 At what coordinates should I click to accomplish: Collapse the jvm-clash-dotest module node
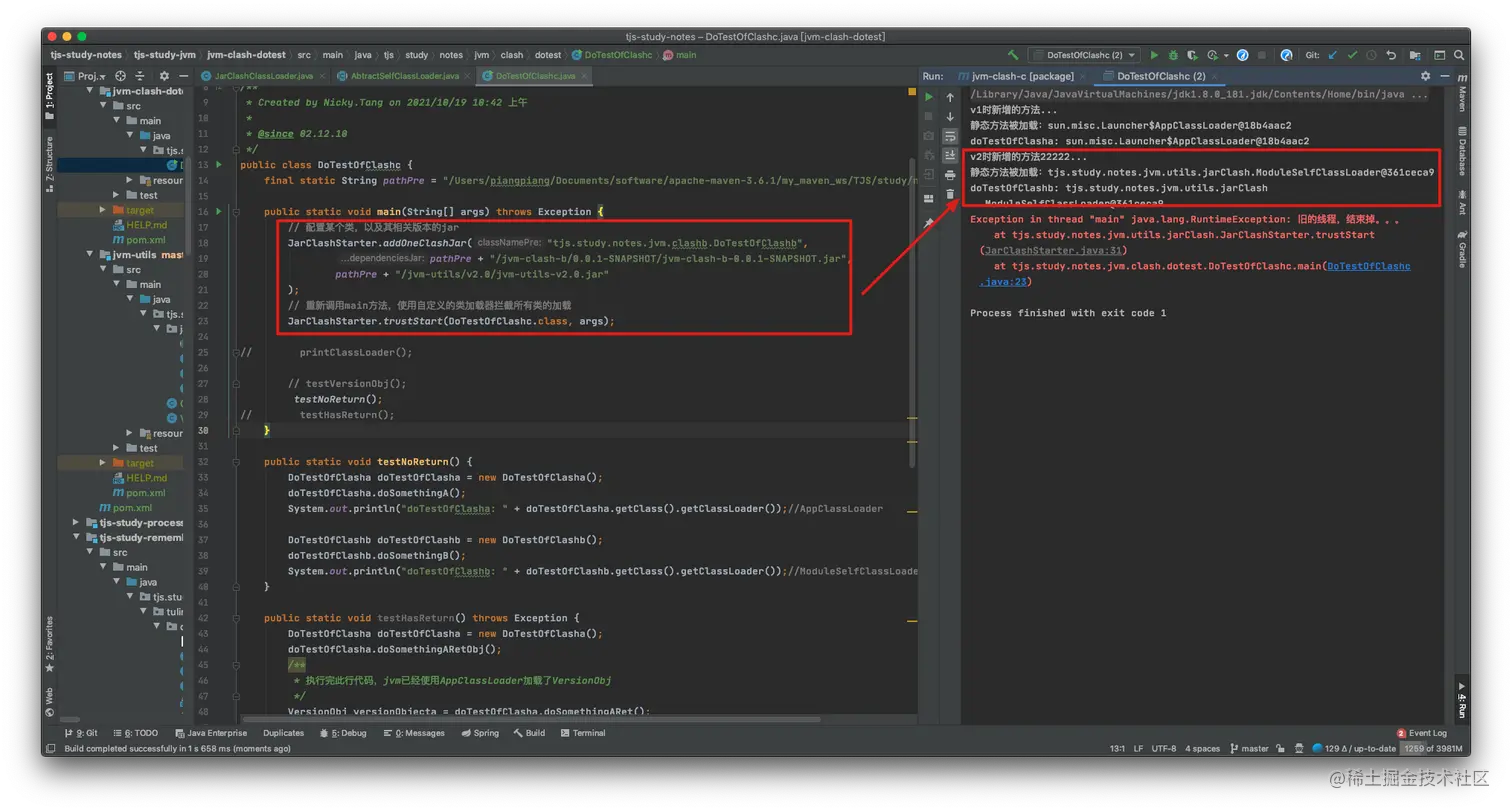pyautogui.click(x=89, y=91)
